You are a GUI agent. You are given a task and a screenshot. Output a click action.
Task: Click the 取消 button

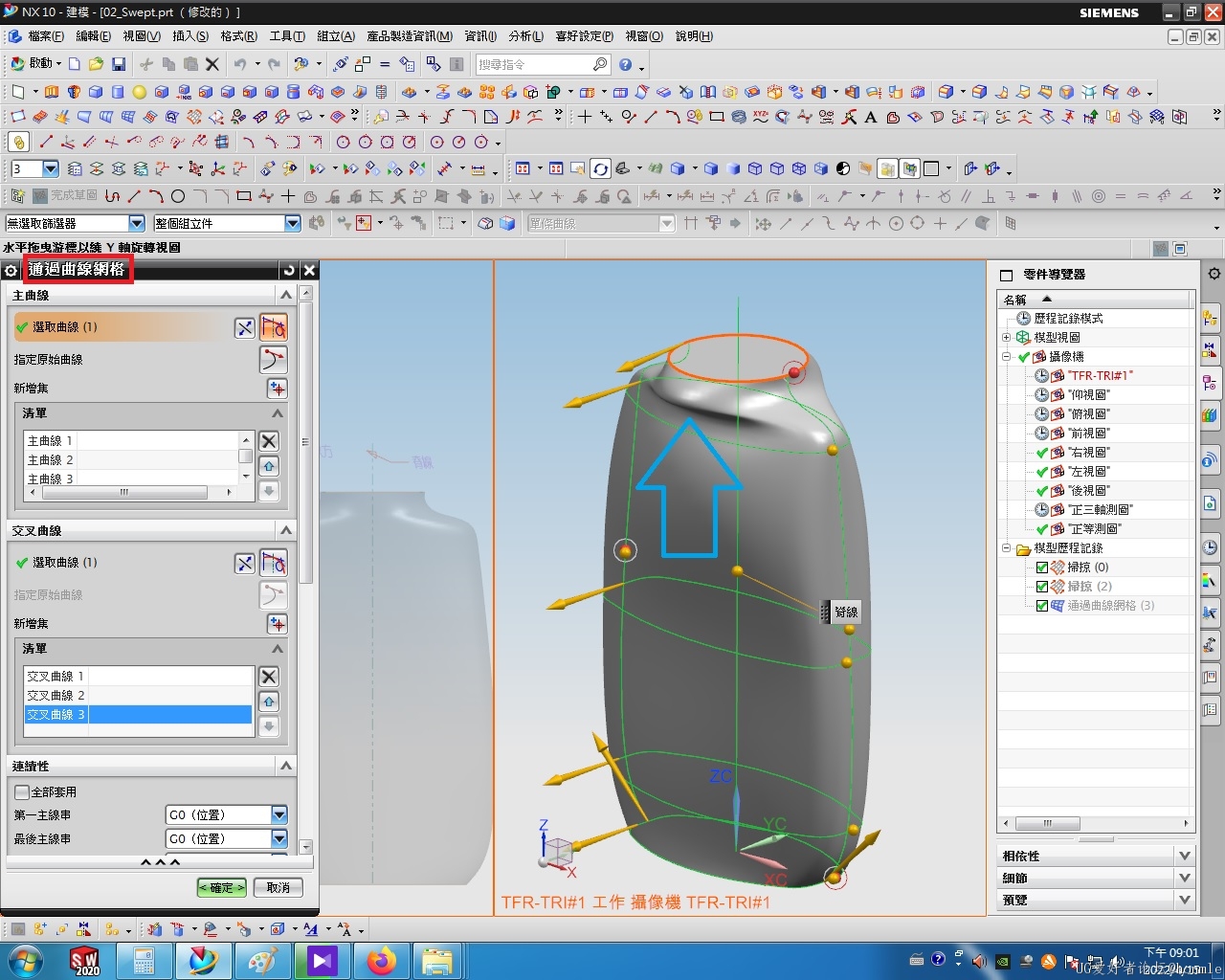click(278, 887)
